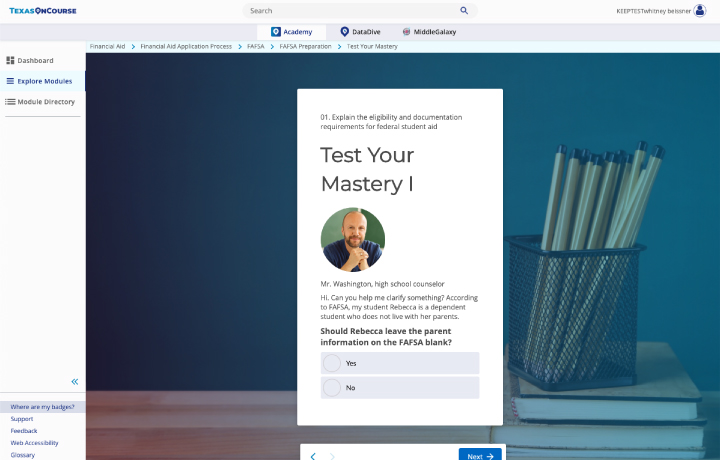The height and width of the screenshot is (460, 720).
Task: Click the search magnifier icon
Action: click(x=464, y=11)
